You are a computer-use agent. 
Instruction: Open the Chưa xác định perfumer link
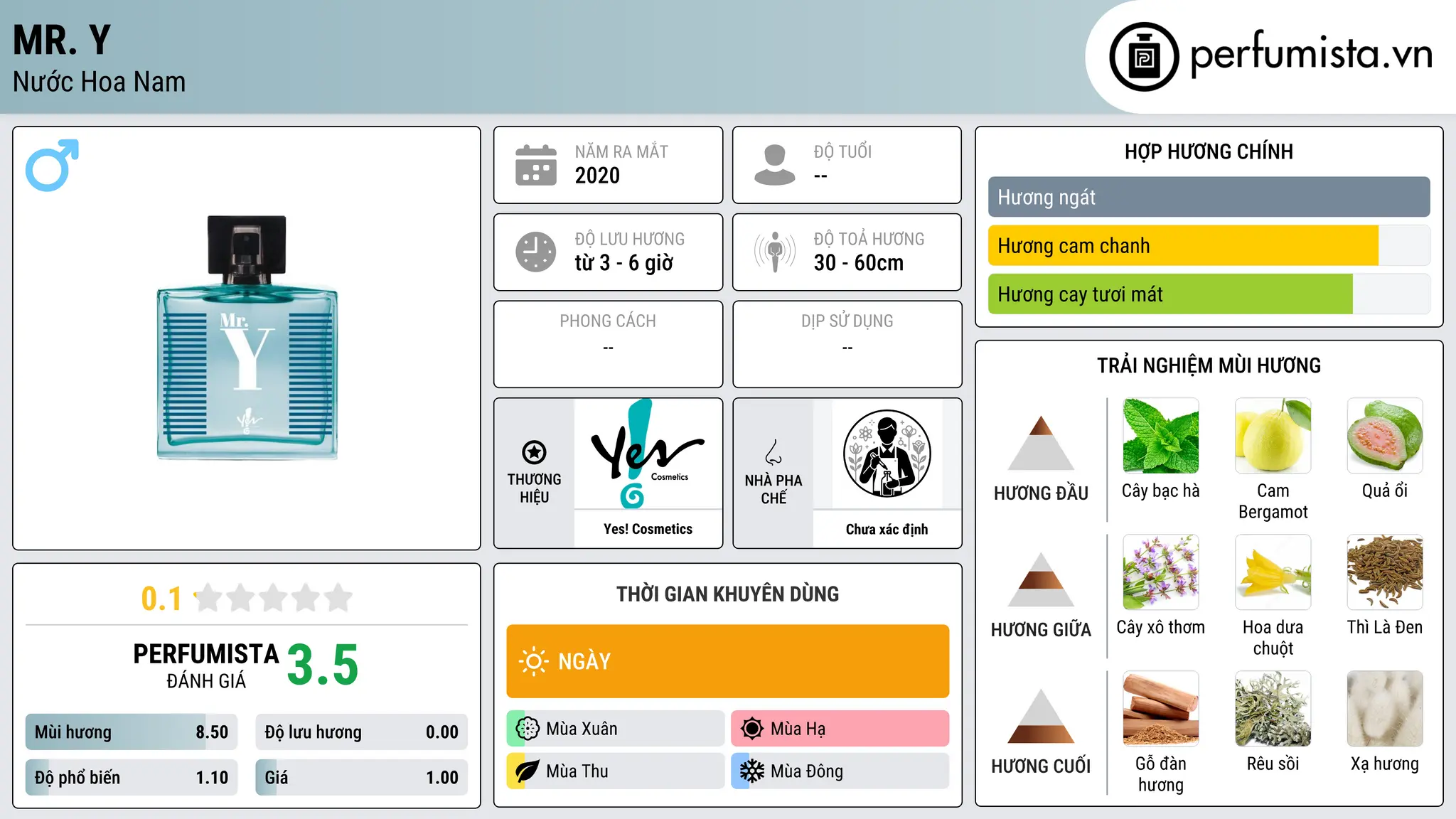click(x=887, y=529)
